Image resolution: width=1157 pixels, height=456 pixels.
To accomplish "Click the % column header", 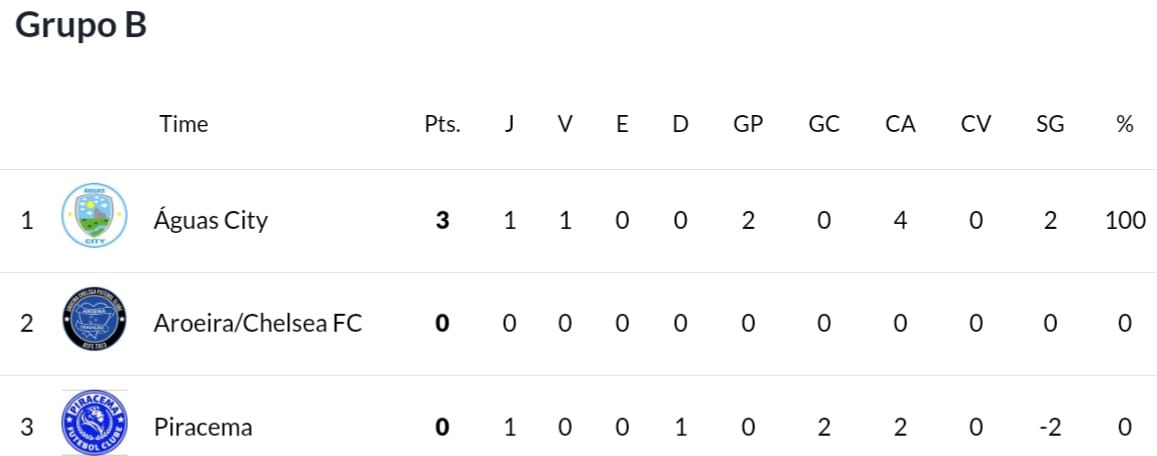I will 1125,124.
